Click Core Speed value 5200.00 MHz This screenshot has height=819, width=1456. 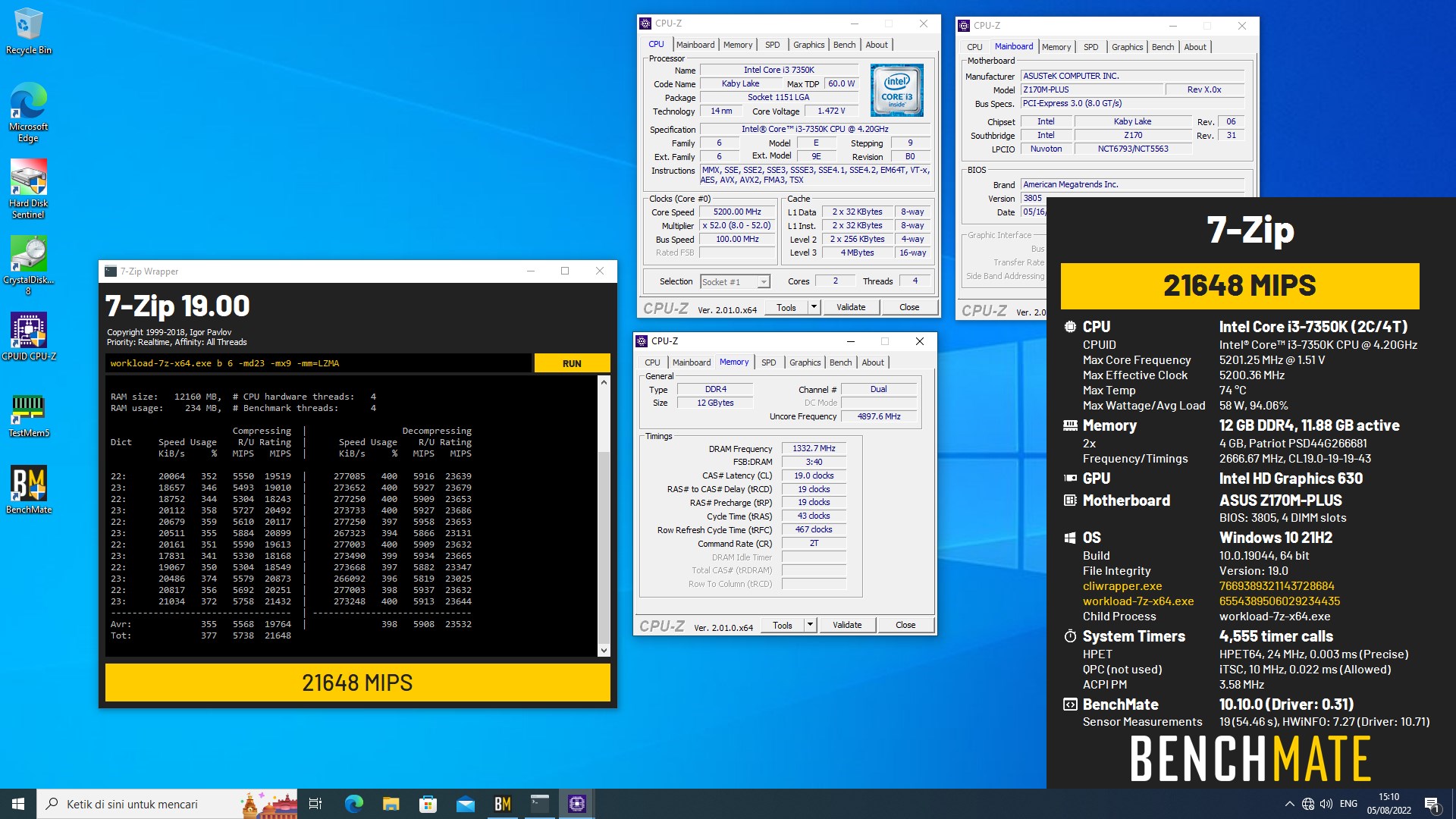pos(737,212)
